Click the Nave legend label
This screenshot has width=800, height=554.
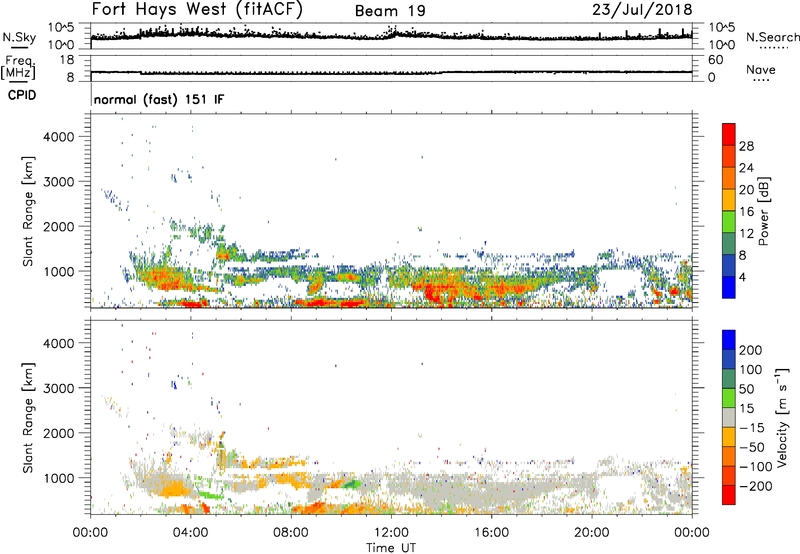pos(761,69)
